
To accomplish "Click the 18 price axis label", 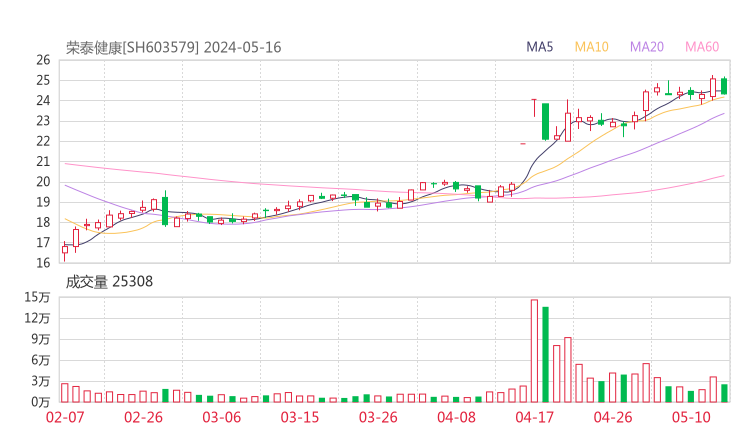I will (43, 222).
